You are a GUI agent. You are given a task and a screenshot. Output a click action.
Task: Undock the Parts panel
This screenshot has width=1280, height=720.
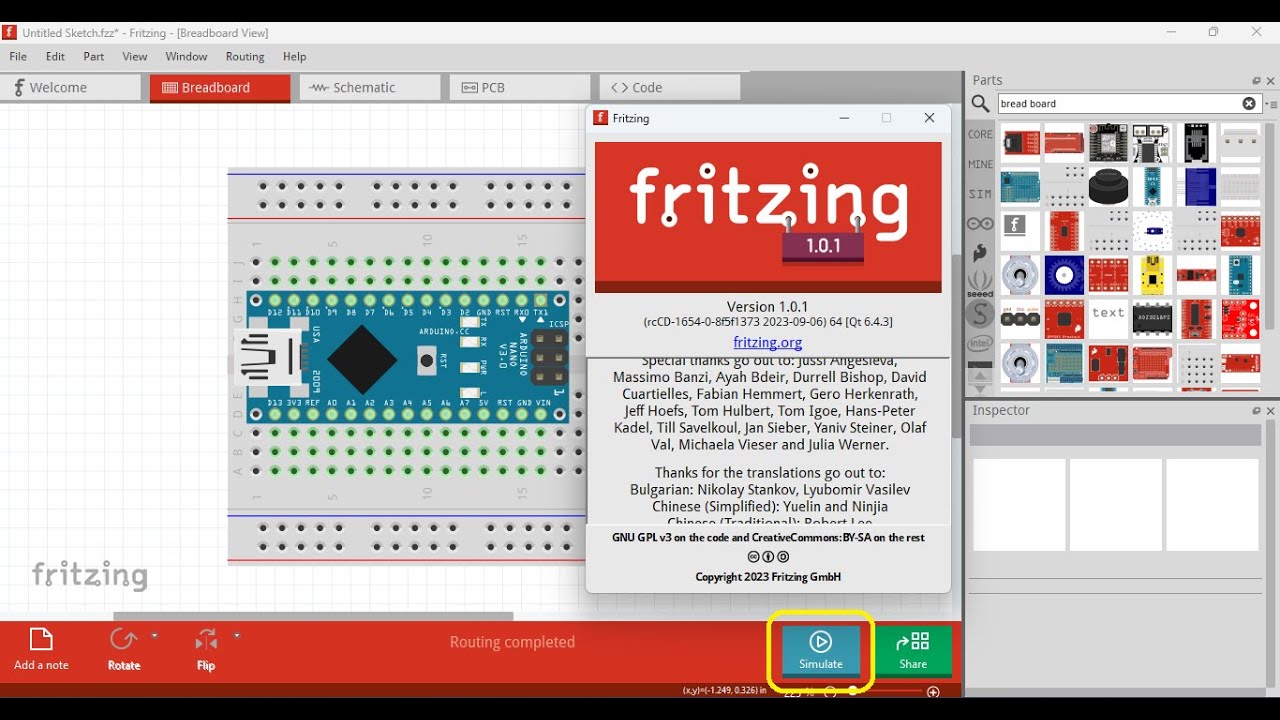(x=1257, y=81)
